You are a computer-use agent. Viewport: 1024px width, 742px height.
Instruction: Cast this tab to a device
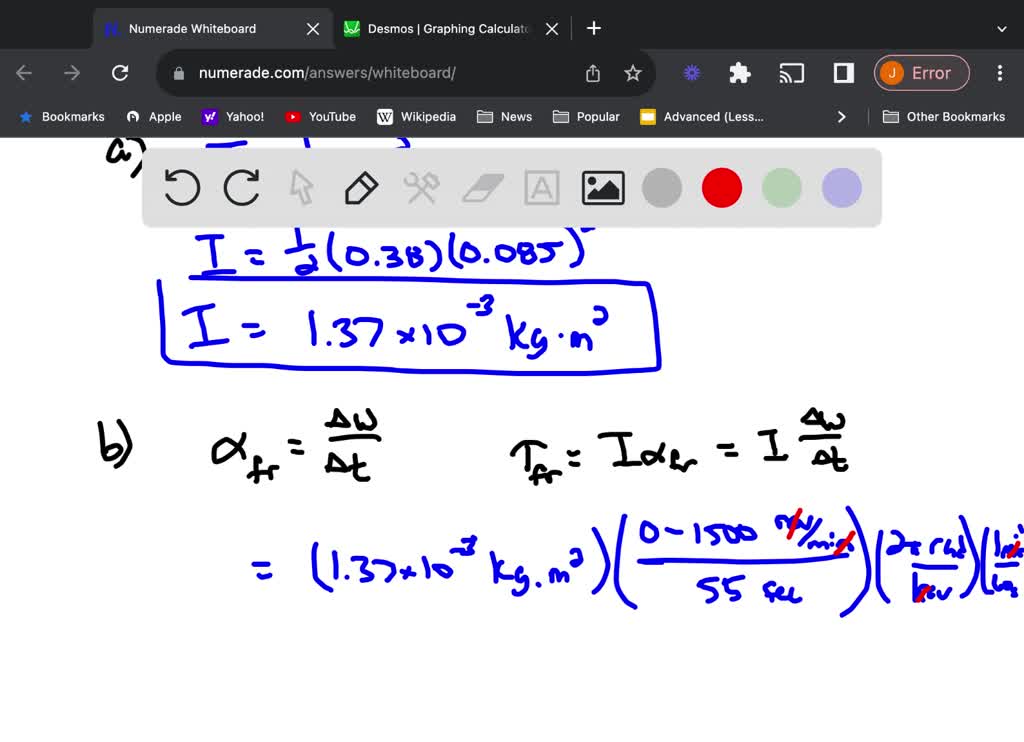(x=792, y=73)
